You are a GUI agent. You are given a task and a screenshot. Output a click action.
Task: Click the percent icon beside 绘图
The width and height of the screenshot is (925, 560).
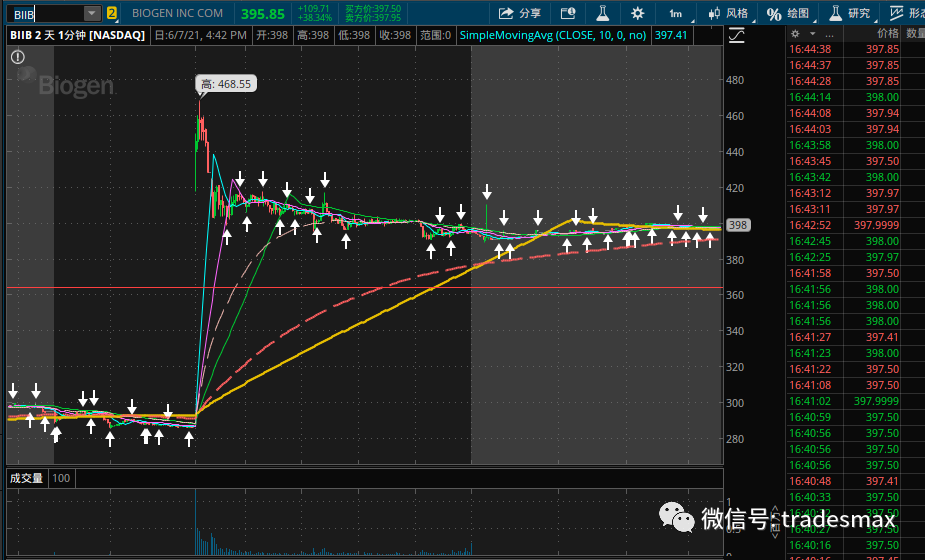pyautogui.click(x=774, y=14)
